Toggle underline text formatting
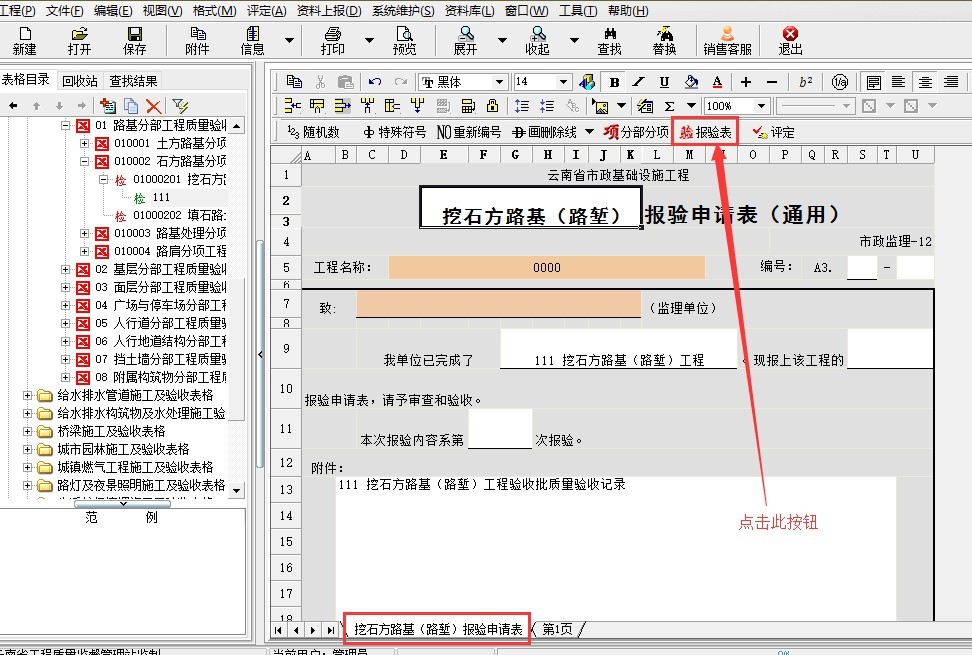The image size is (972, 655). pos(664,82)
